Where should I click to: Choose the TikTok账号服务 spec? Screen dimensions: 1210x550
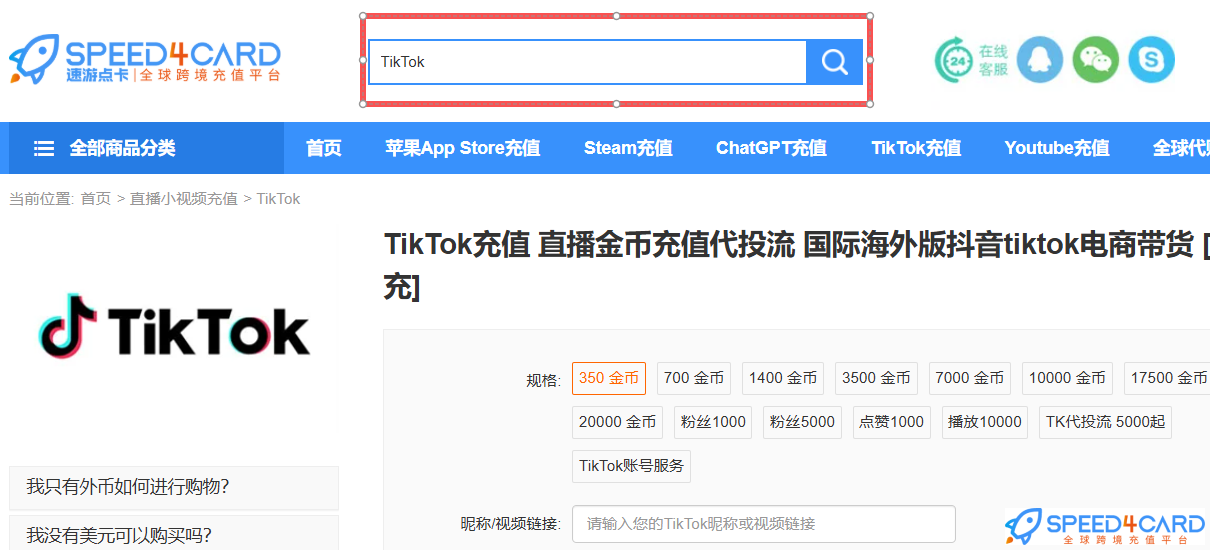click(631, 465)
